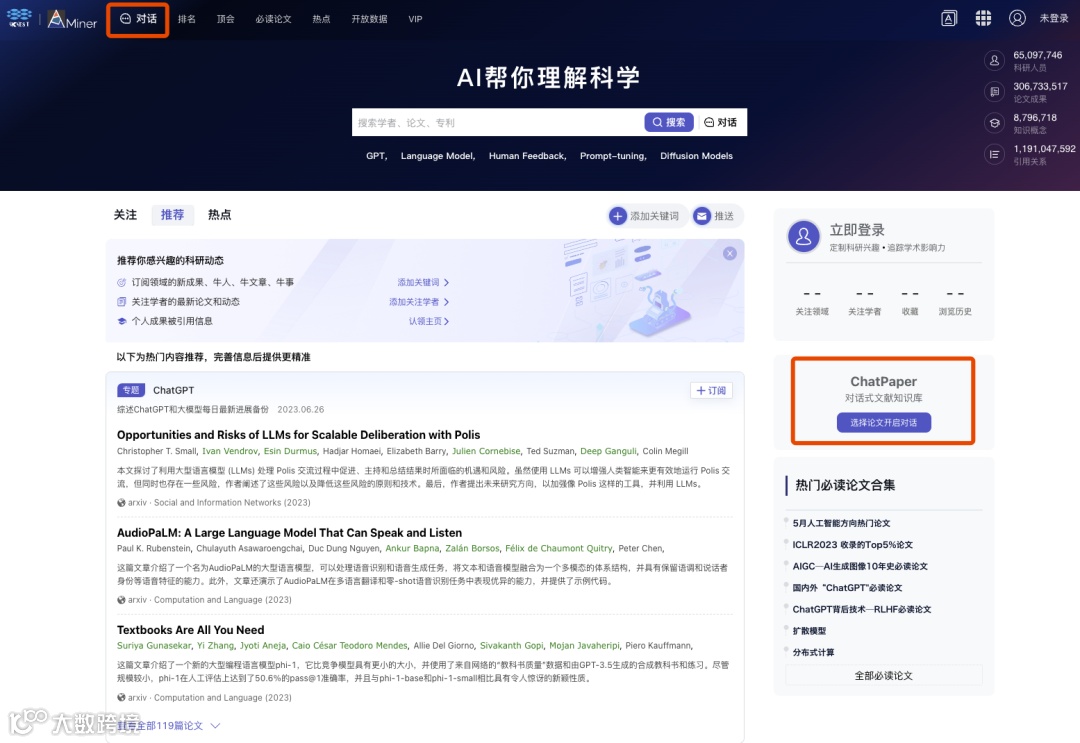
Task: Click the 关注学者的最新论文 row icon
Action: [122, 302]
